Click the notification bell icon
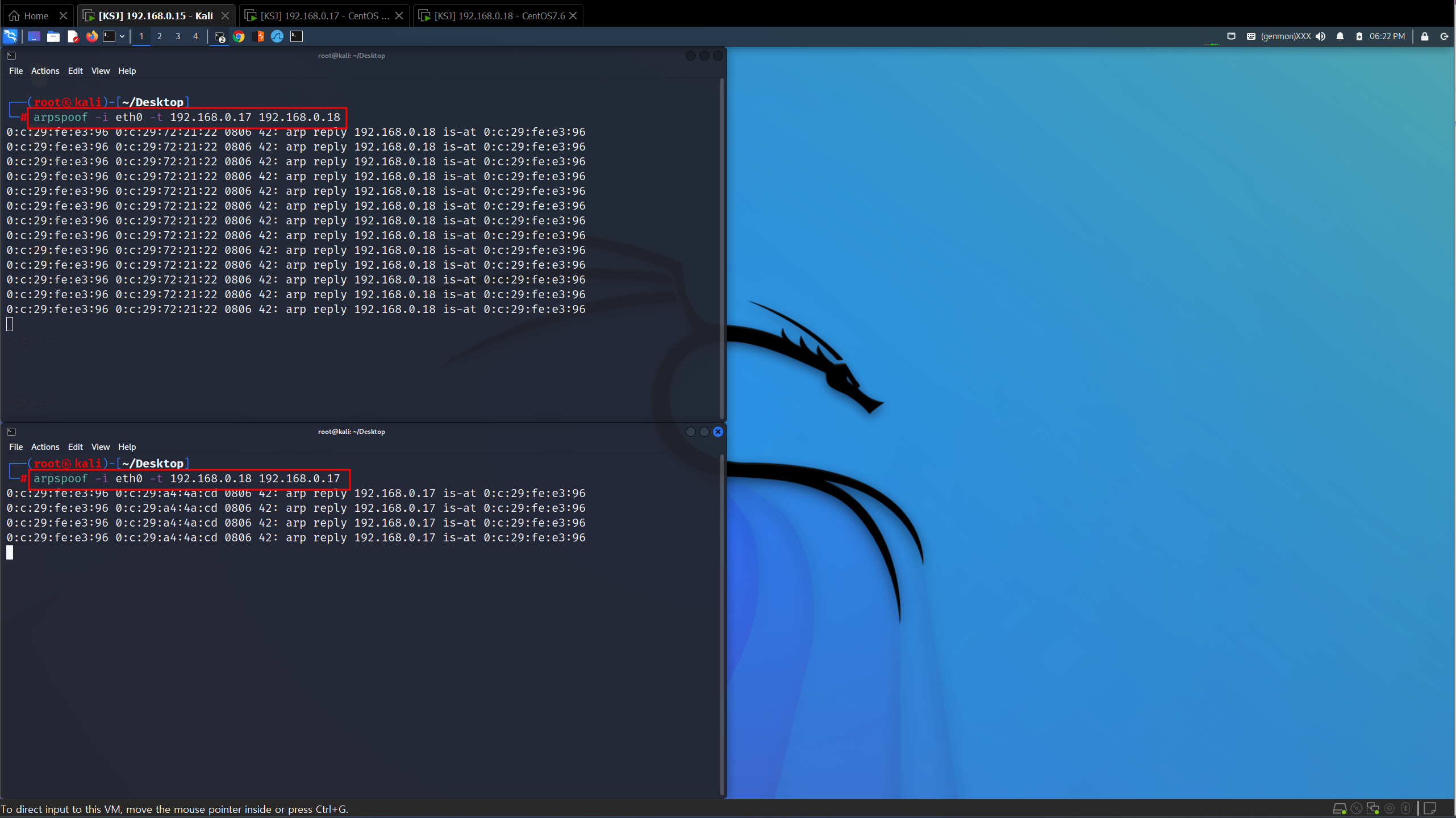 tap(1340, 36)
